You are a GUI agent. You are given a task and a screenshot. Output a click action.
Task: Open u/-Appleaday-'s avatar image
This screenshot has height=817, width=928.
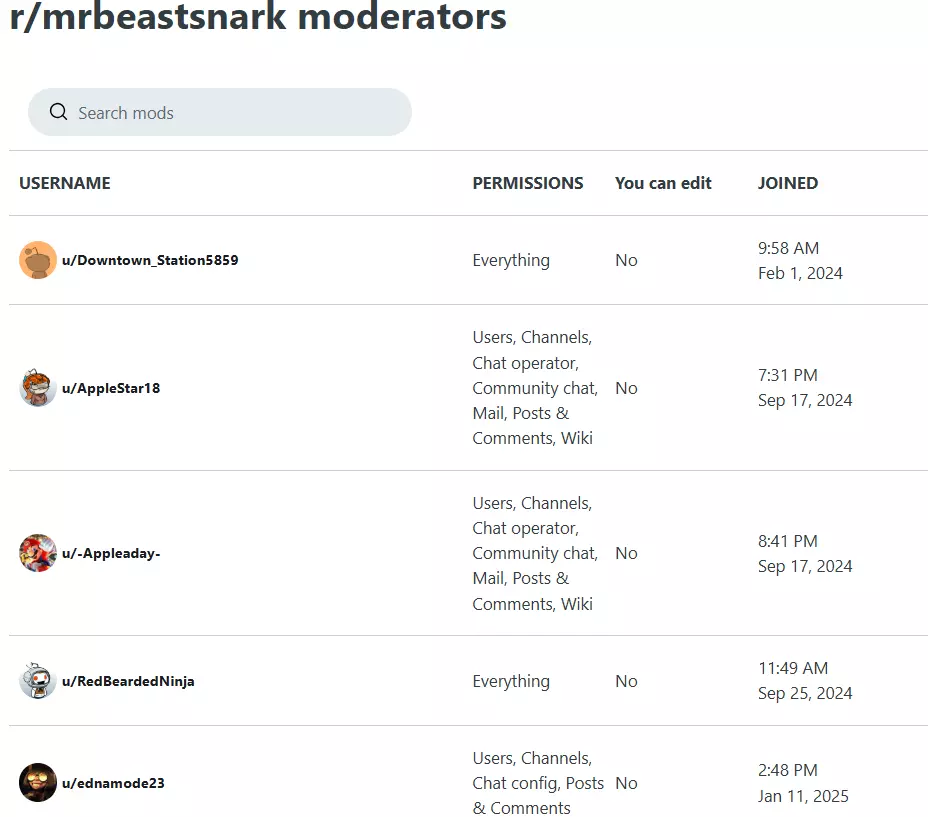click(38, 553)
